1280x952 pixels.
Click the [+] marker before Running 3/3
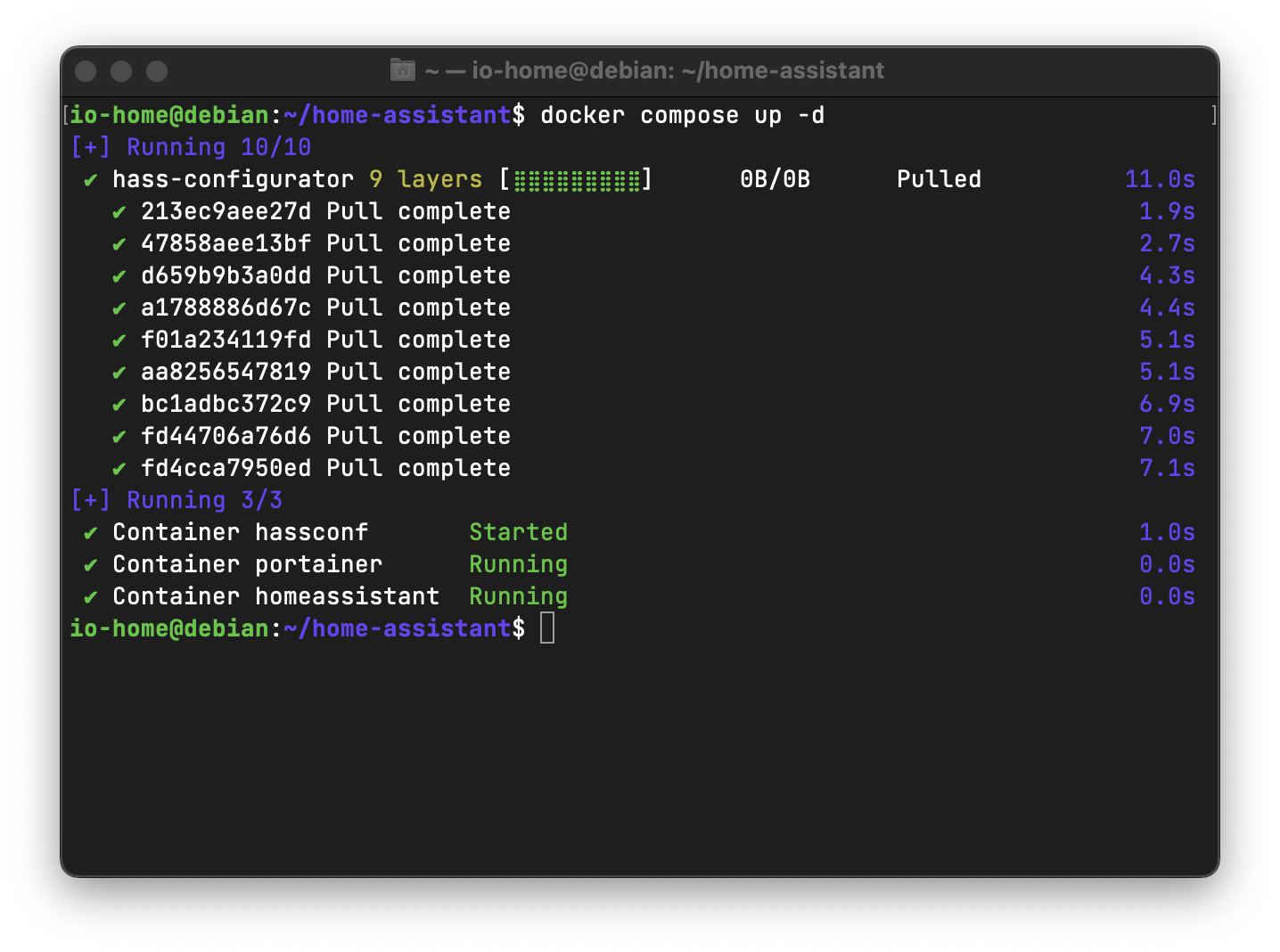(x=90, y=499)
